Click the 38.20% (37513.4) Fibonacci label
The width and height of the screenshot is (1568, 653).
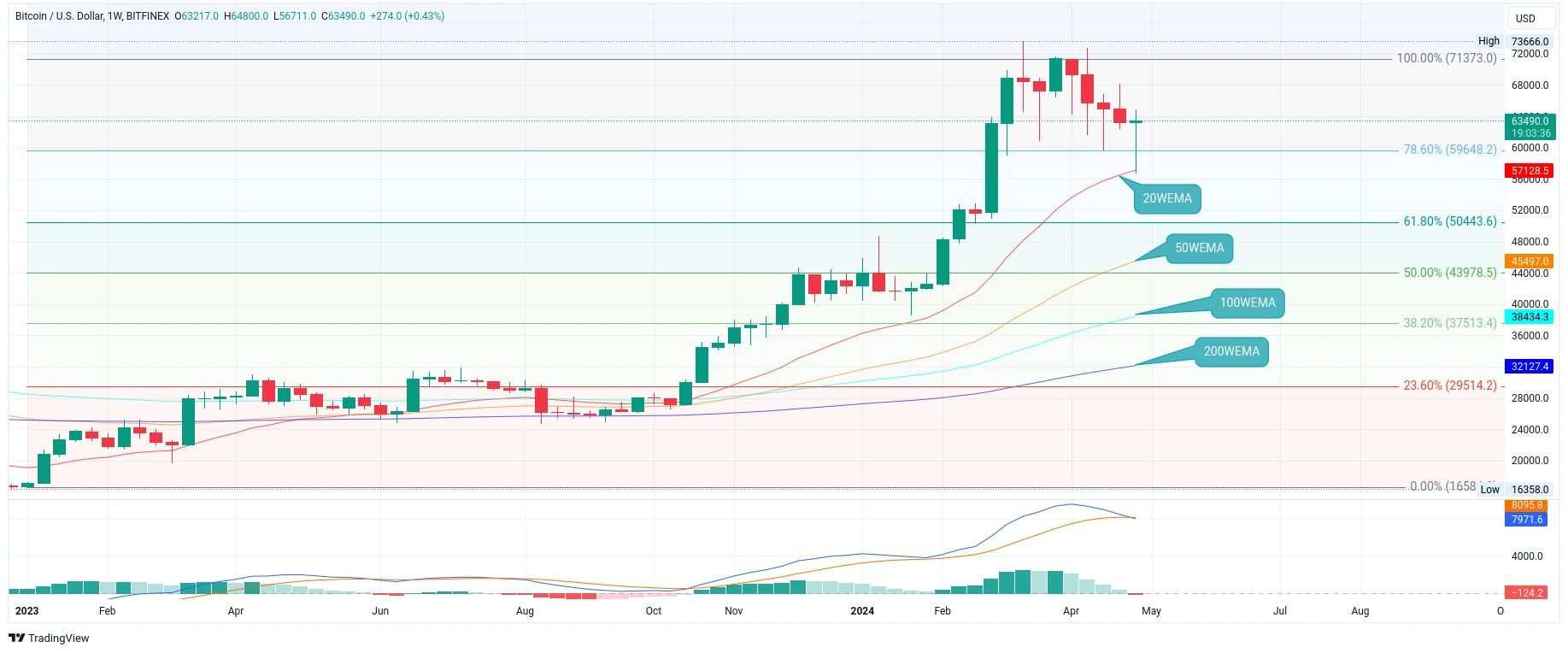coord(1450,323)
